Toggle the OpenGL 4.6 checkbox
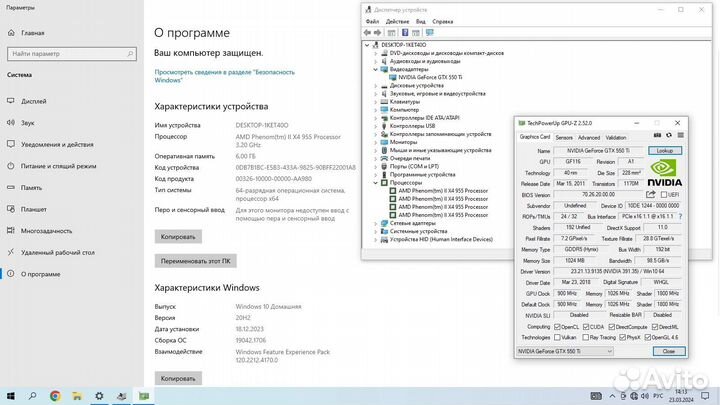The width and height of the screenshot is (720, 405). (647, 338)
